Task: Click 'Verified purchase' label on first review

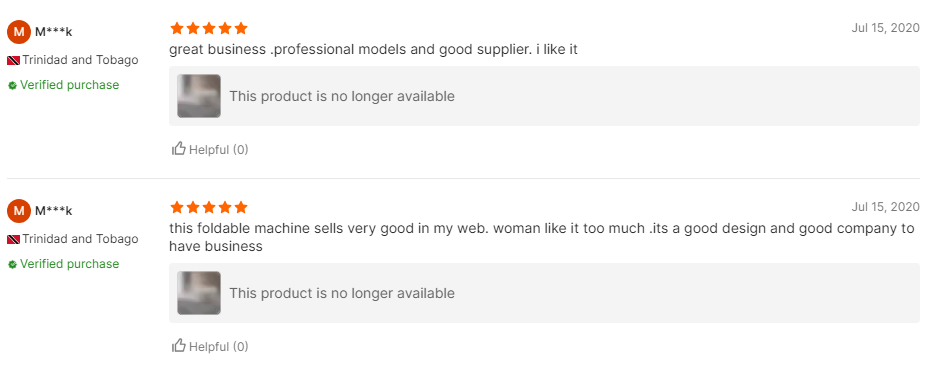Action: coord(69,85)
